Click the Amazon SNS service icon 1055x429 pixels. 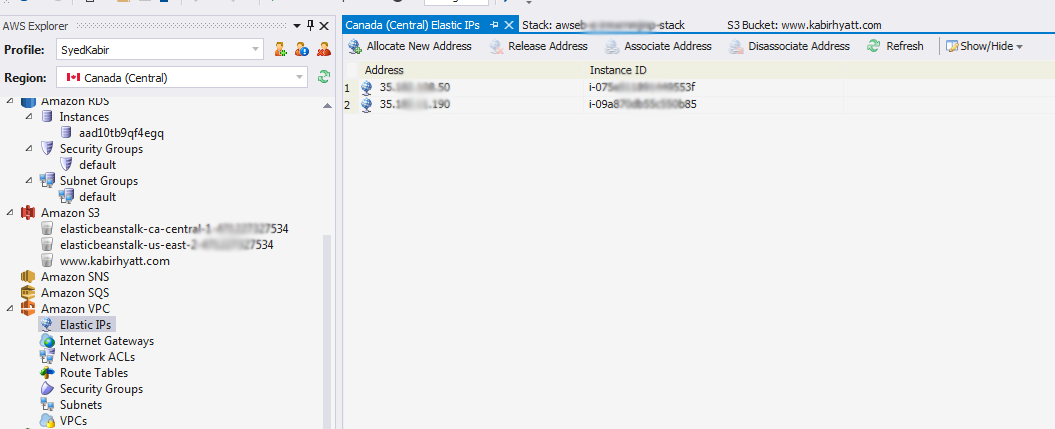[x=28, y=277]
